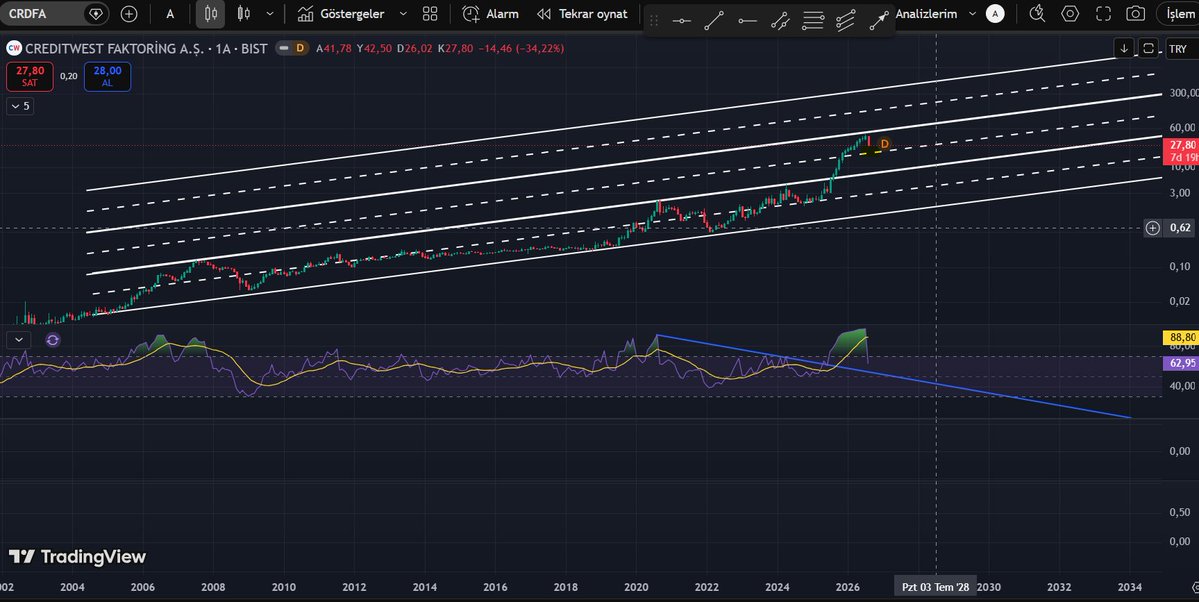Click the blue 28,00 AL button
This screenshot has height=602, width=1199.
pos(107,76)
